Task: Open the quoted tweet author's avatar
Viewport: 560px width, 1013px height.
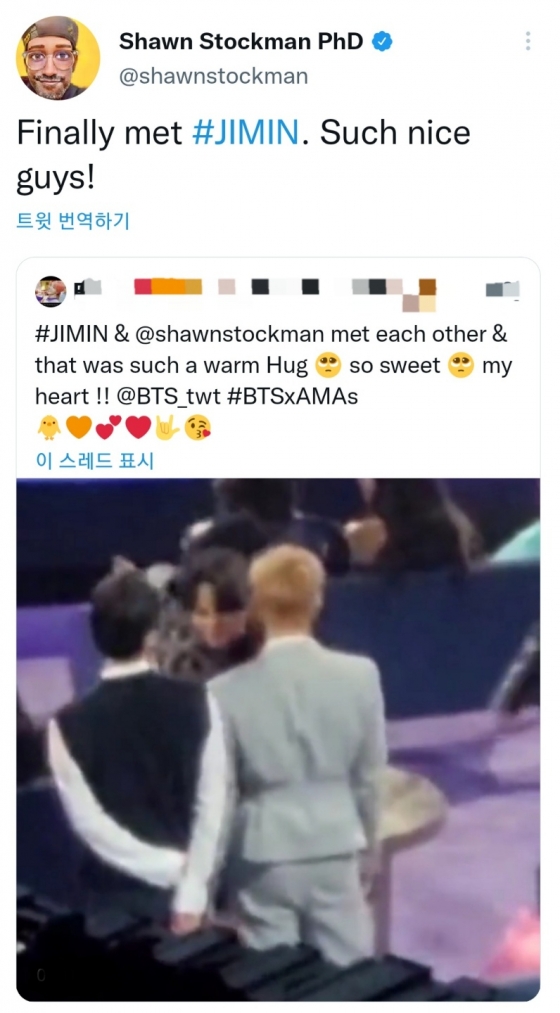Action: point(50,291)
